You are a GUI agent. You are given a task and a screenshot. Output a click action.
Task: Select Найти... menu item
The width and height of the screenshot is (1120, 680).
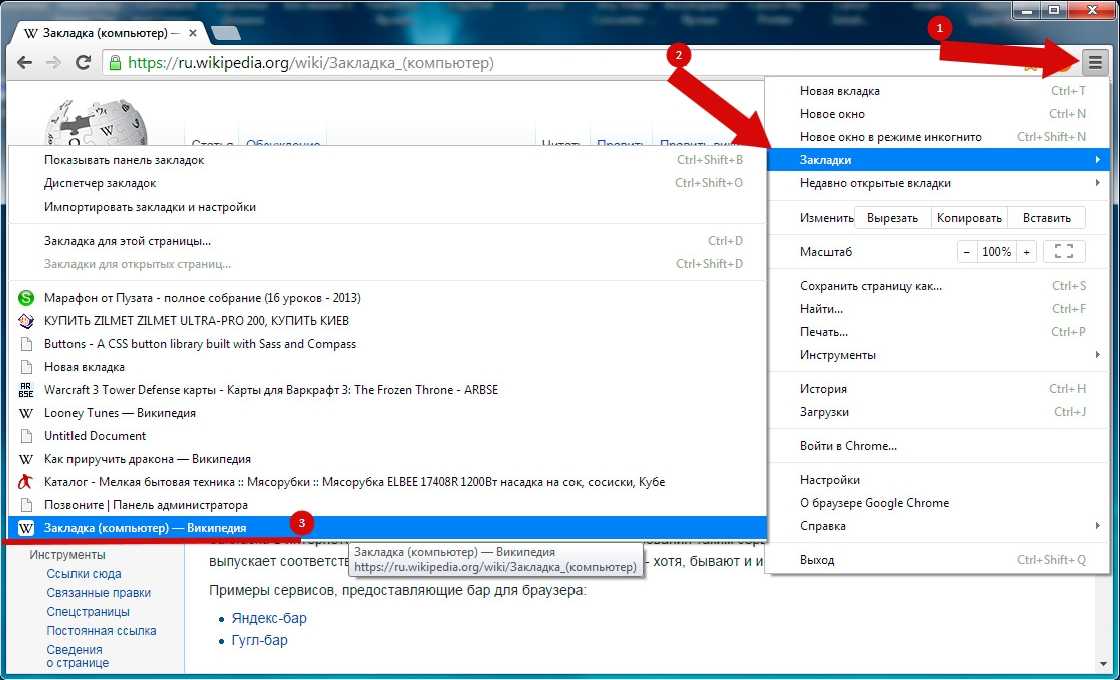[x=939, y=309]
